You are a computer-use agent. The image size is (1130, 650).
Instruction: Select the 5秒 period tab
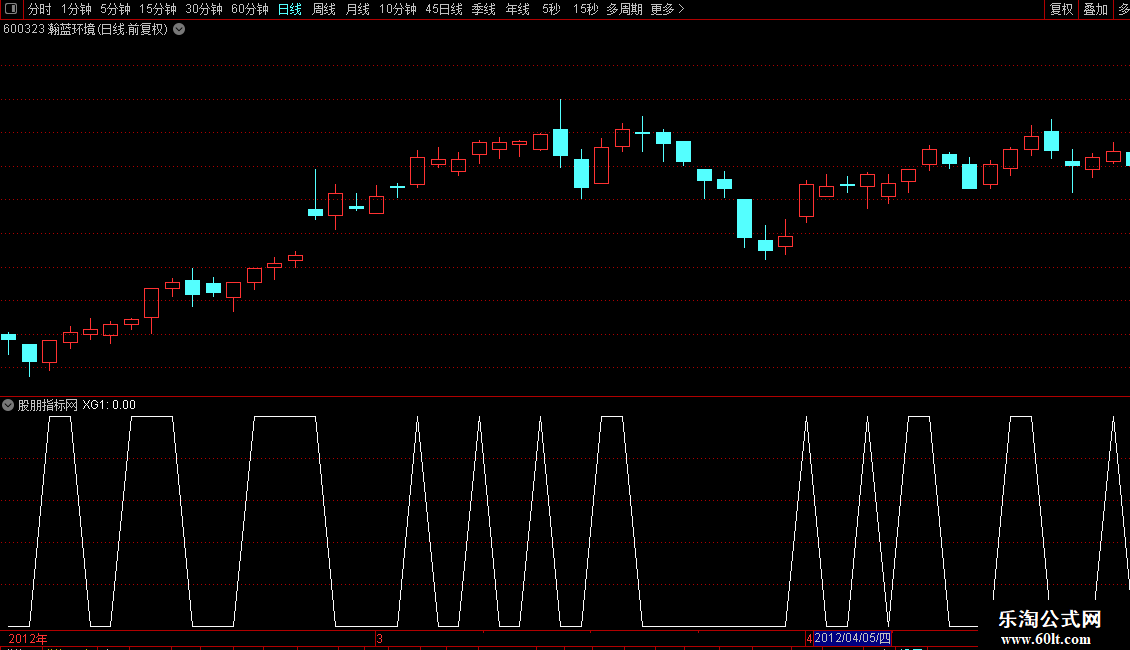point(551,9)
